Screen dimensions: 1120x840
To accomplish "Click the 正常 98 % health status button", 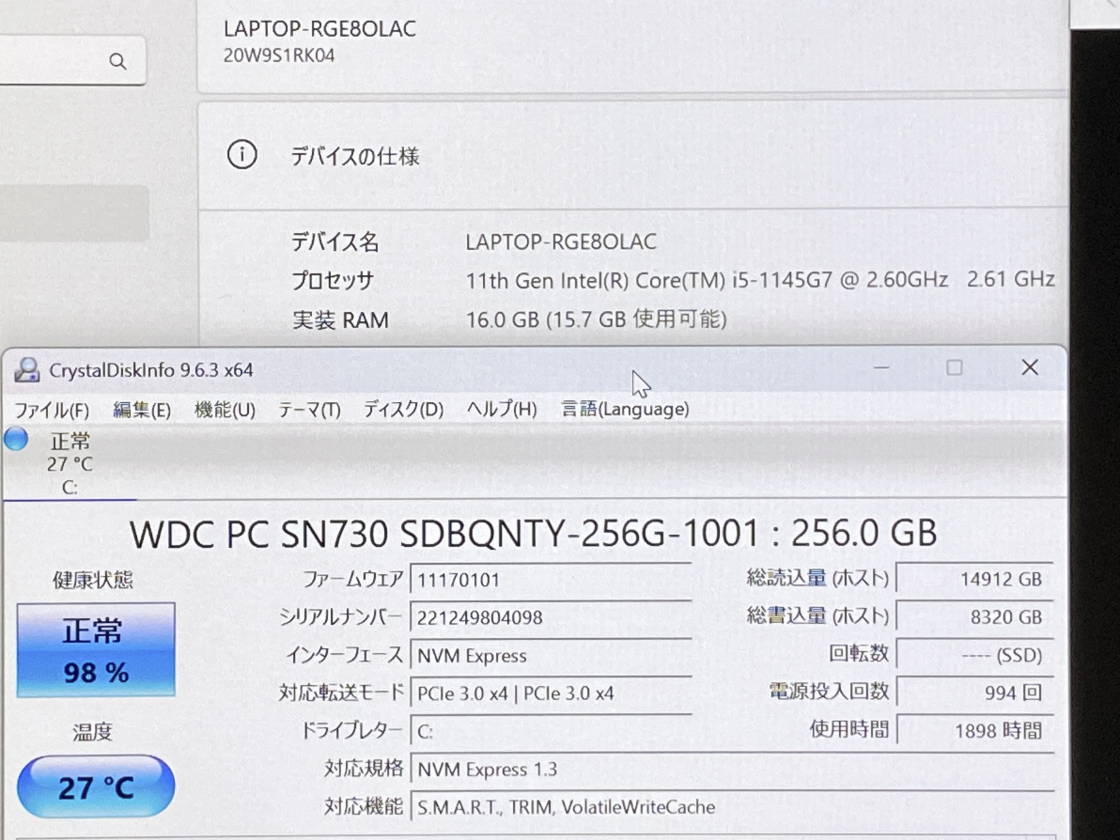I will coord(96,649).
